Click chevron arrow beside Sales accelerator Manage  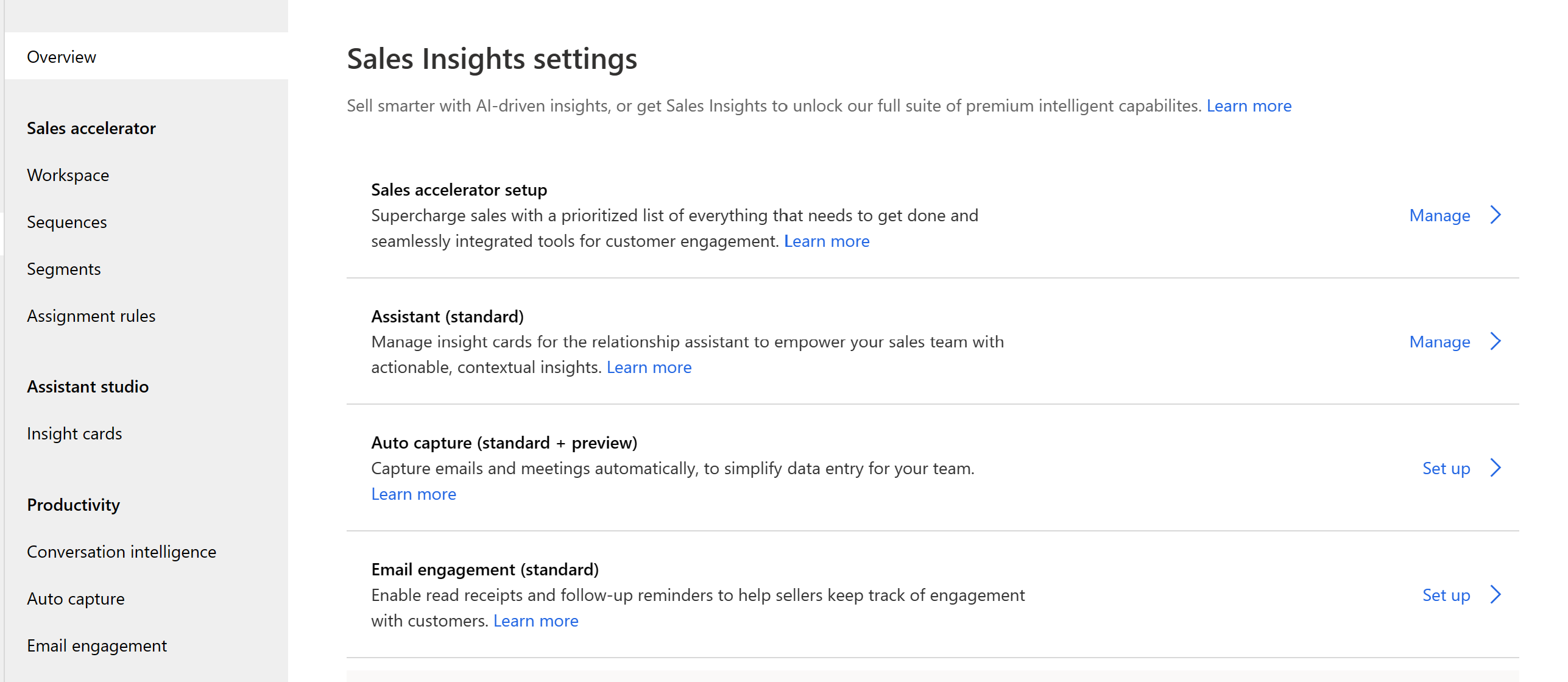1496,215
